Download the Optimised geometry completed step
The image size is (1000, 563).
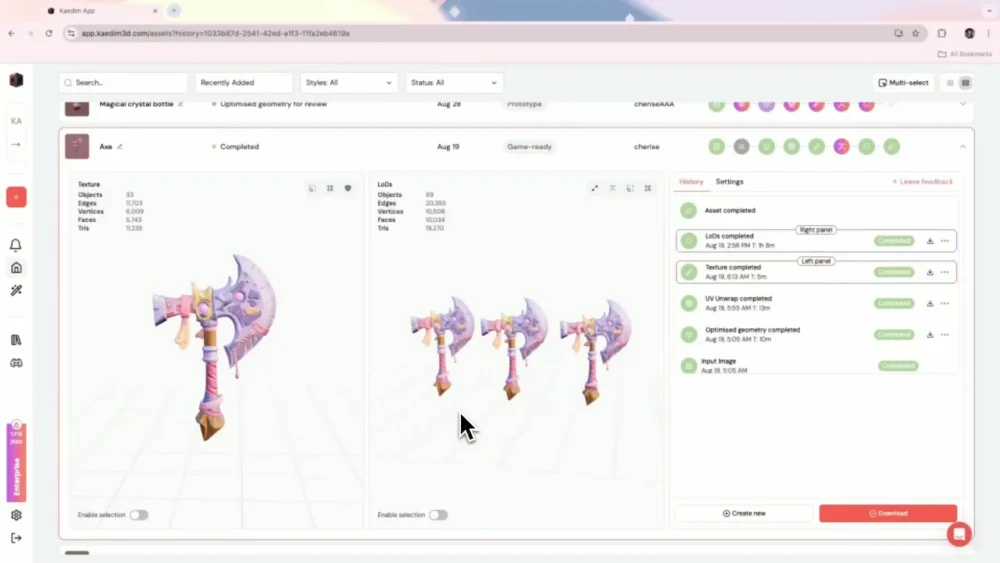pyautogui.click(x=930, y=335)
